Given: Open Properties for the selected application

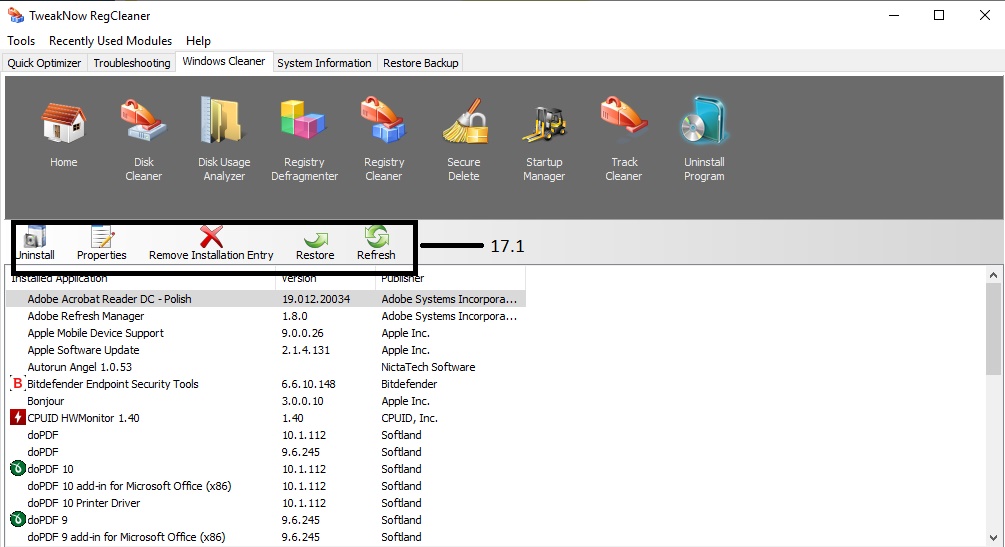Looking at the screenshot, I should click(x=101, y=244).
